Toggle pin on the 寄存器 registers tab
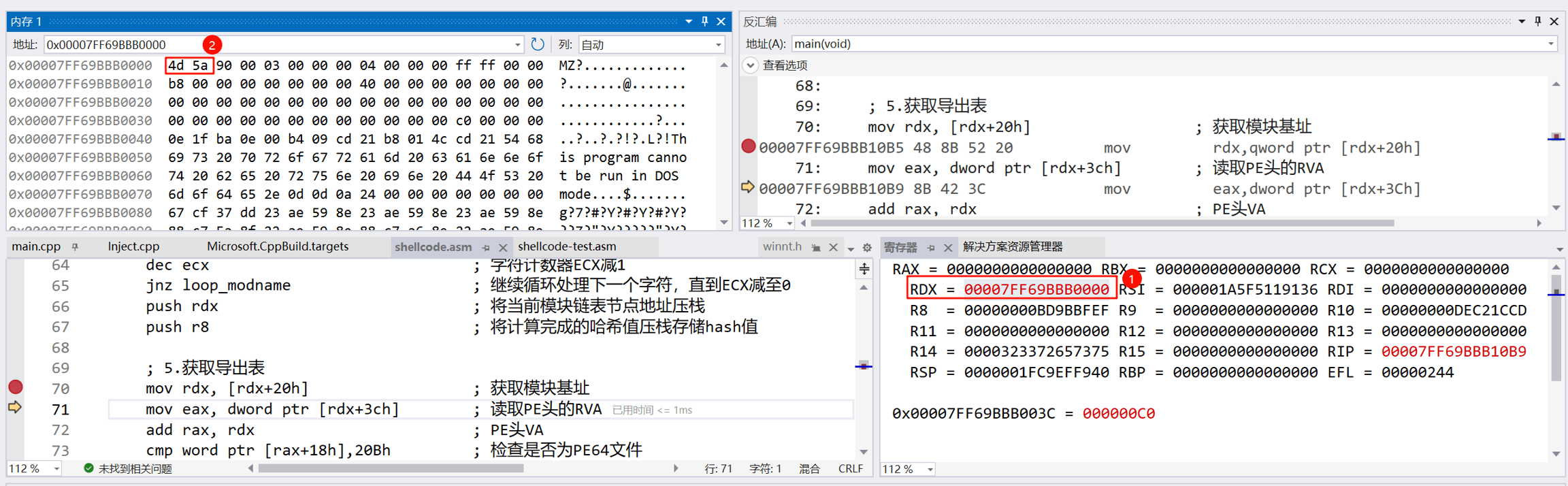The width and height of the screenshot is (1568, 486). point(931,248)
